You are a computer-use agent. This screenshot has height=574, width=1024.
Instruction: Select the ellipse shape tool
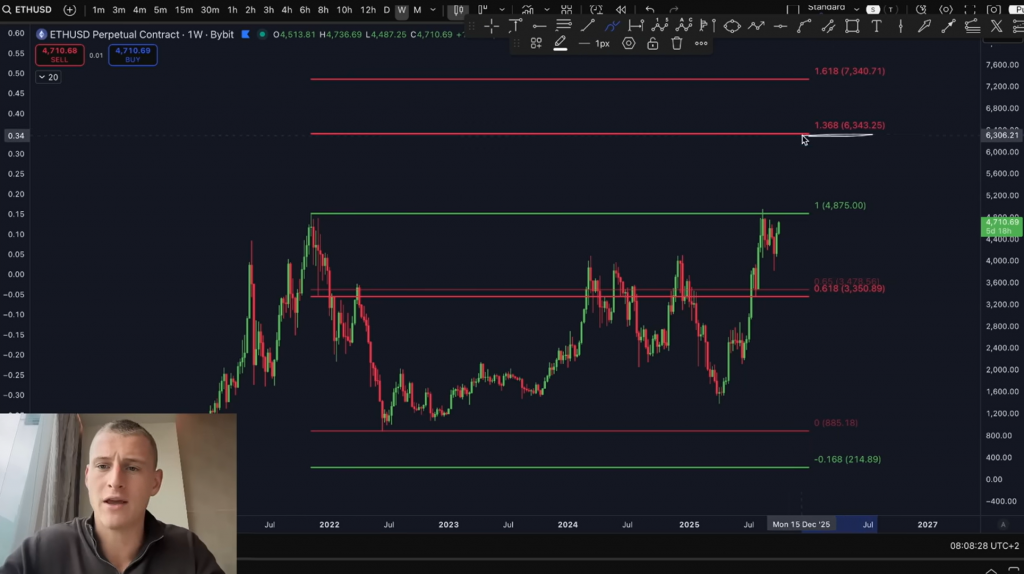[732, 27]
